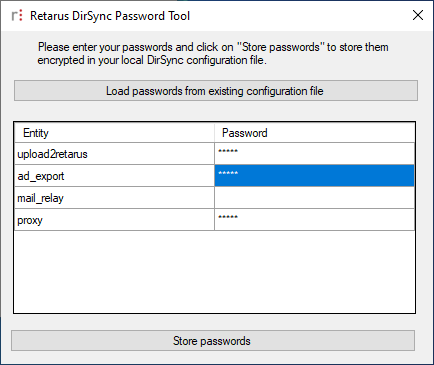Select the Password column header
This screenshot has height=365, width=434.
point(315,133)
